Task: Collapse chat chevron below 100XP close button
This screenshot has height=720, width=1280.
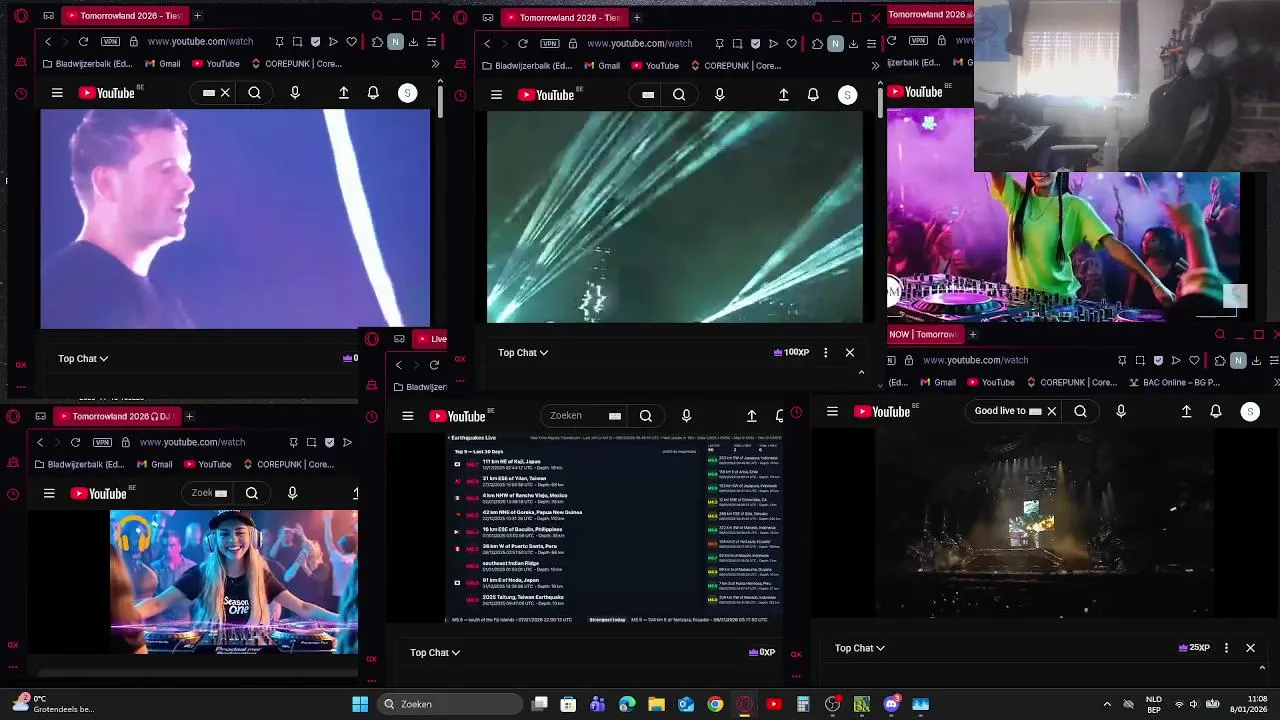Action: tap(861, 372)
